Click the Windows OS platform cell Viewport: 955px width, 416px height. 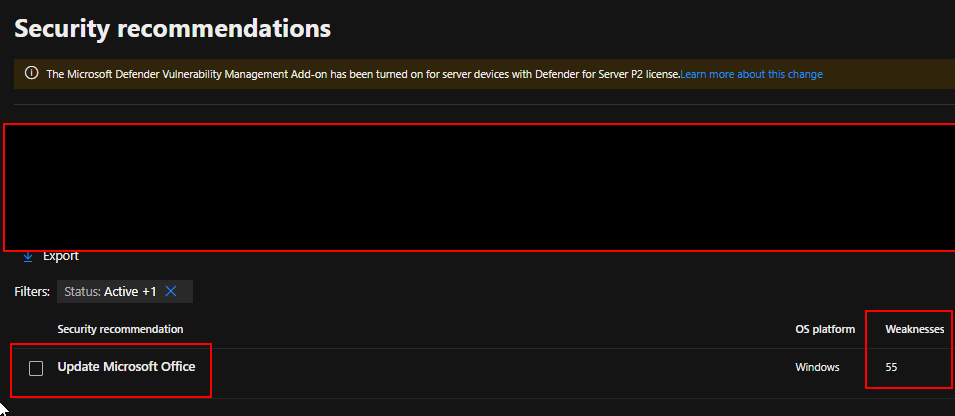tap(817, 367)
